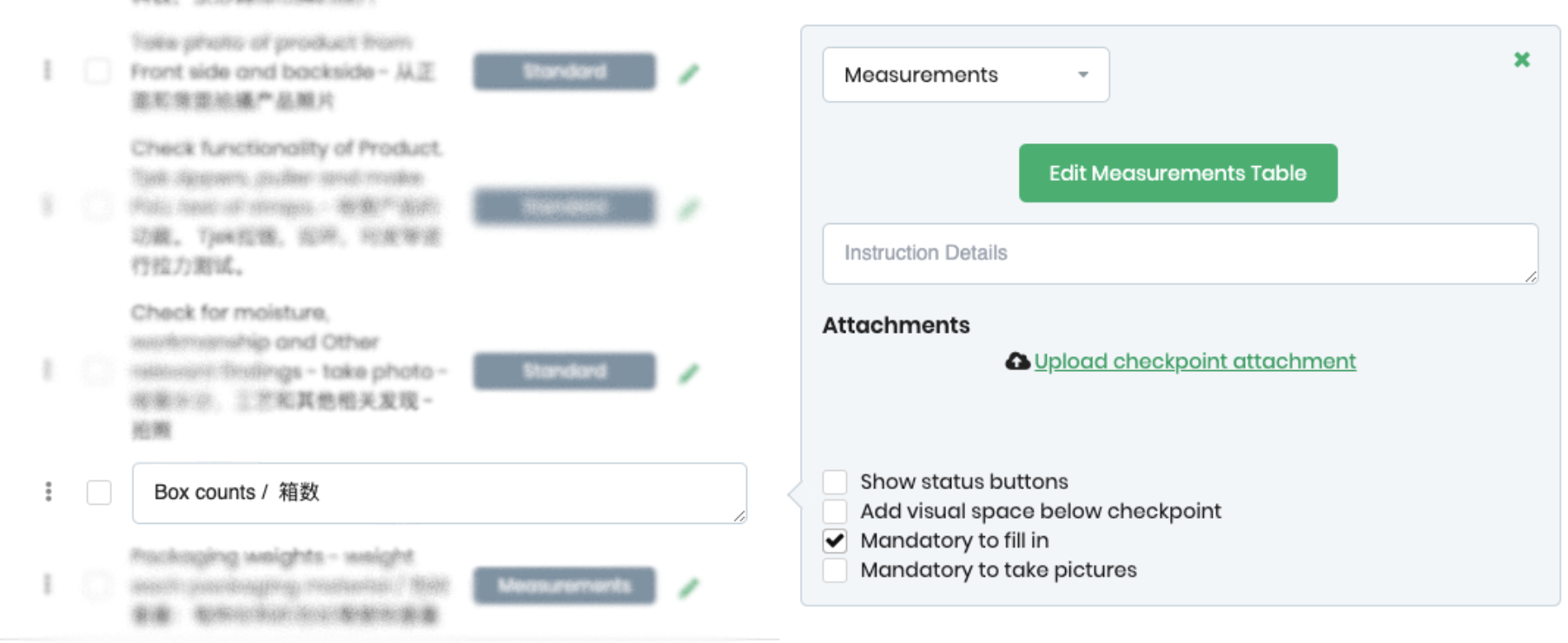Click Upload checkpoint attachment link

point(1194,361)
